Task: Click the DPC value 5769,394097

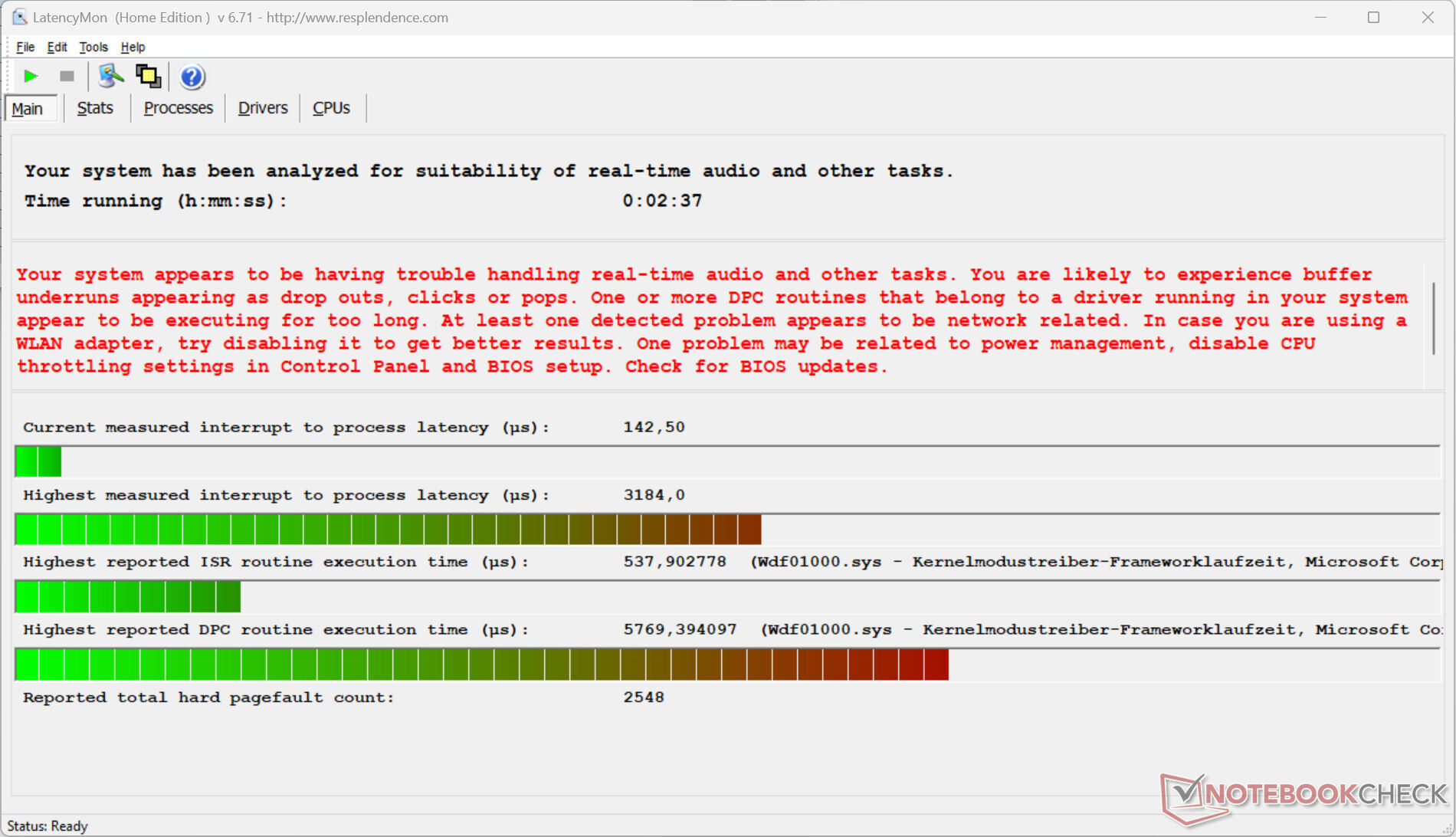Action: pyautogui.click(x=680, y=629)
